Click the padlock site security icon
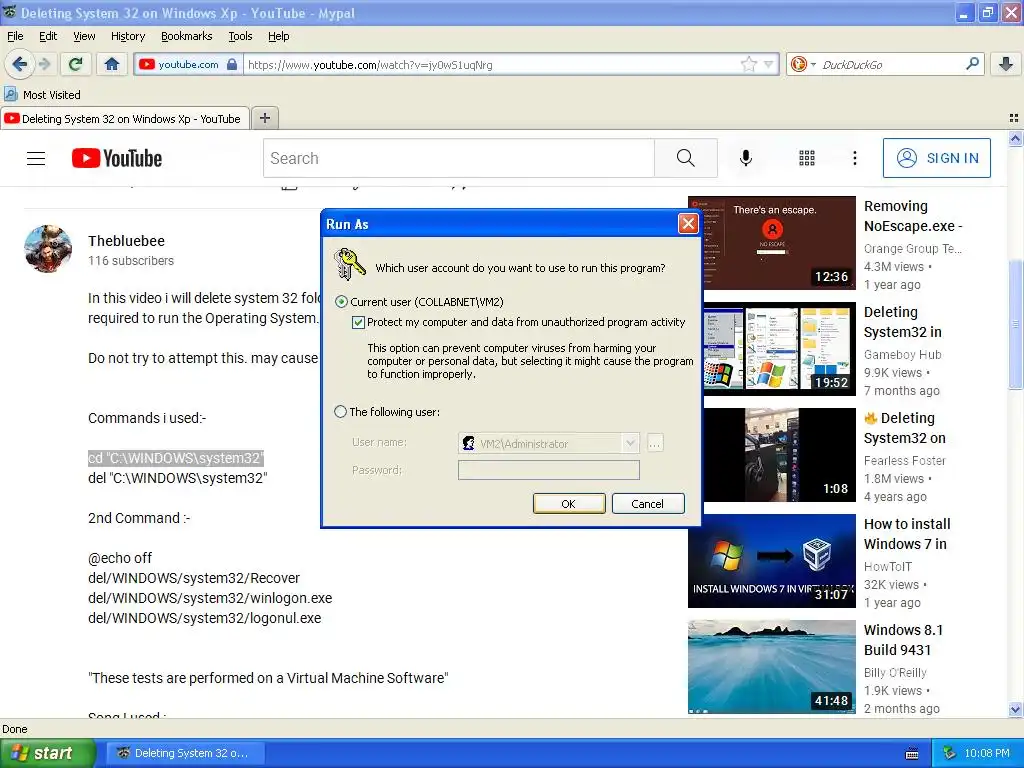 pyautogui.click(x=232, y=64)
